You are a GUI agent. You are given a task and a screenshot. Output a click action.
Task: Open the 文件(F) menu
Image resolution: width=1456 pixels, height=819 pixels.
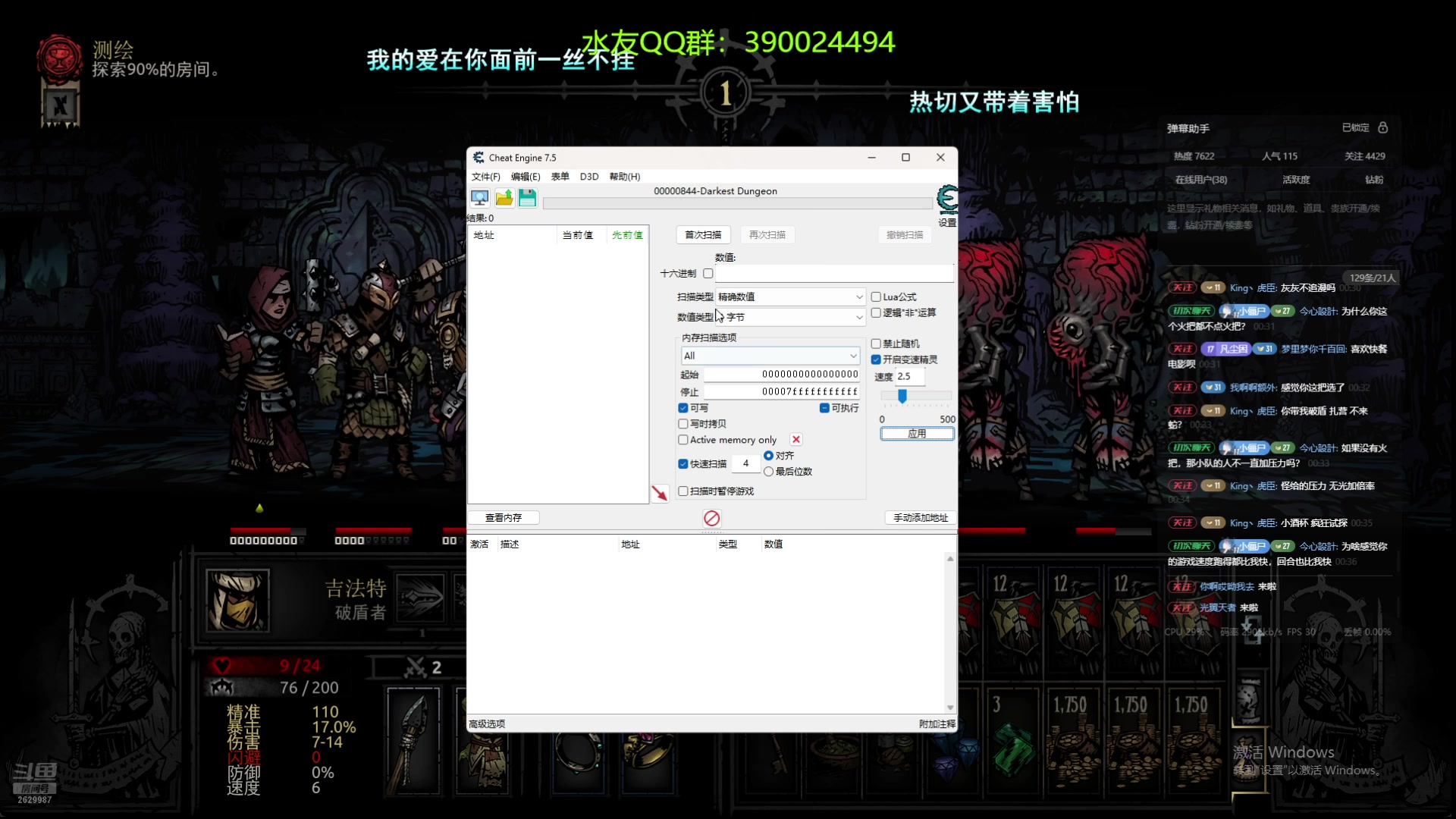(486, 177)
